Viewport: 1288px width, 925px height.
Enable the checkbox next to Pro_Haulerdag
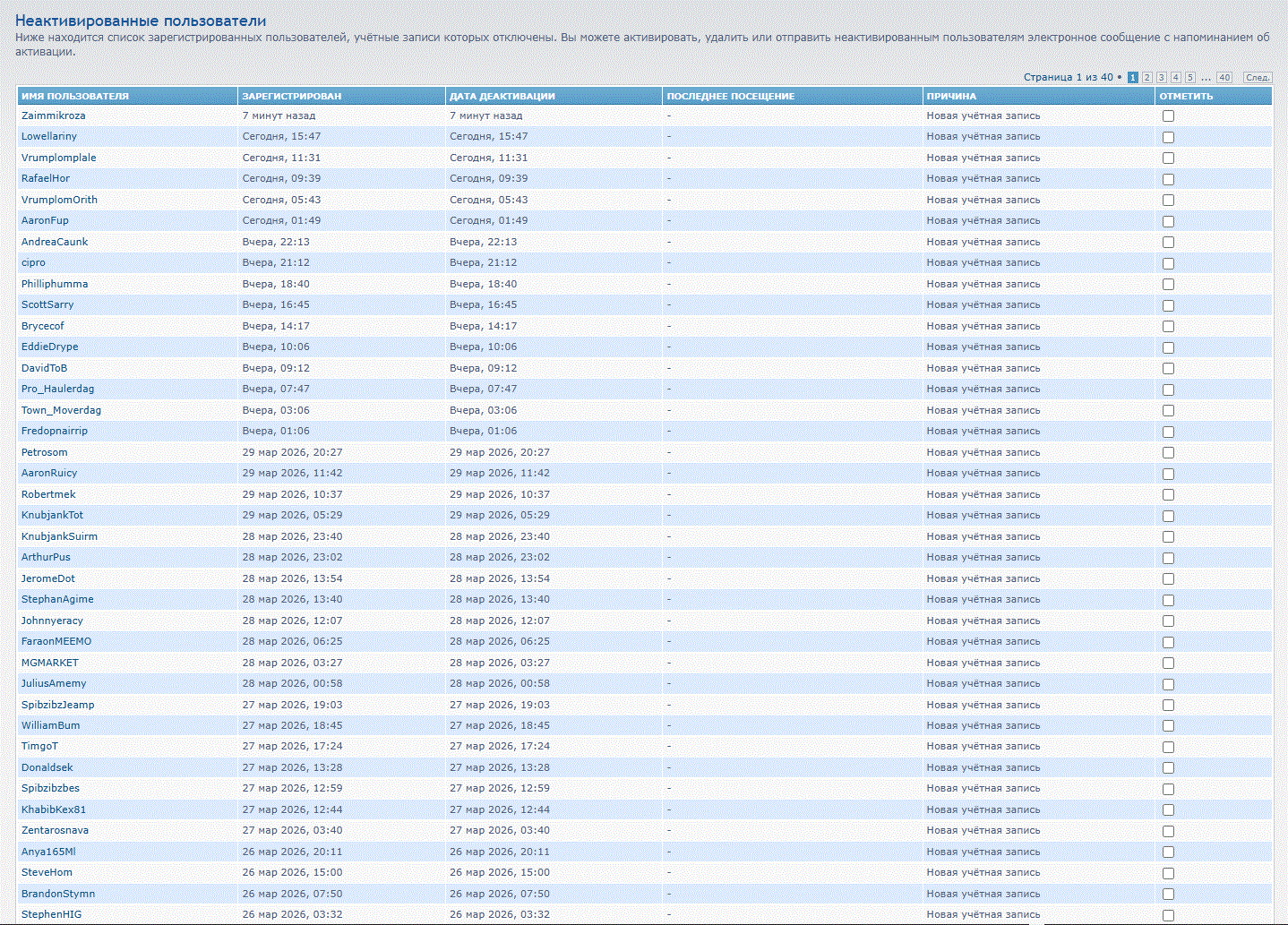pyautogui.click(x=1168, y=390)
